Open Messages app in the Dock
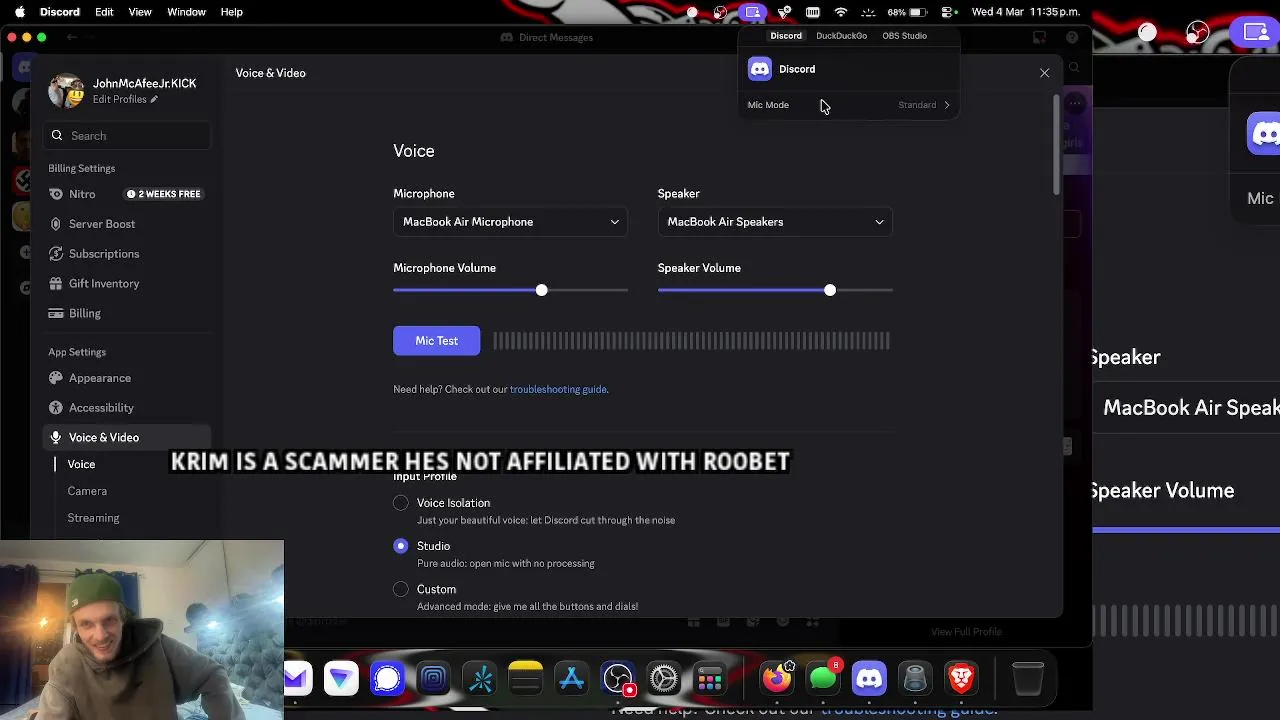This screenshot has height=720, width=1280. click(x=823, y=679)
